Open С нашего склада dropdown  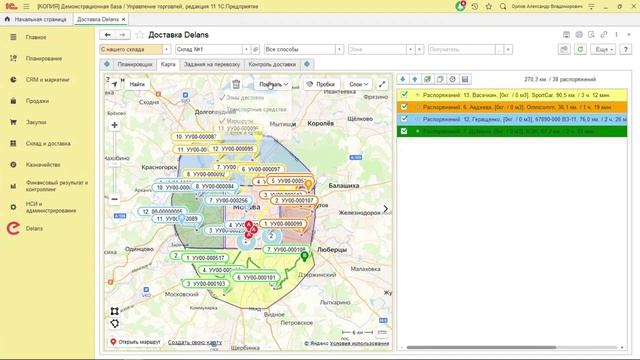pyautogui.click(x=167, y=49)
